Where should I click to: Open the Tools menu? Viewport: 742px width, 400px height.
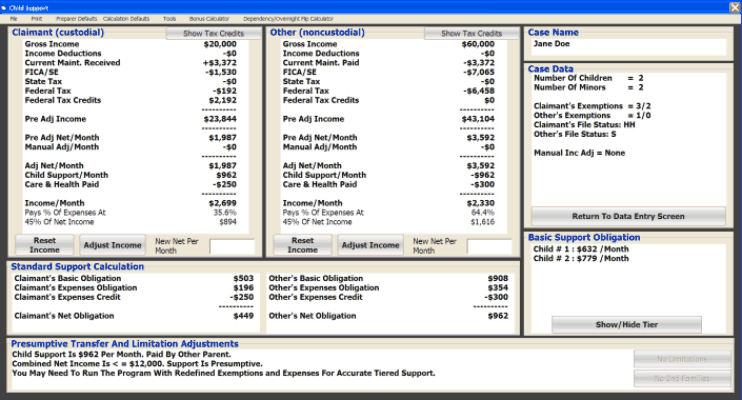point(169,18)
